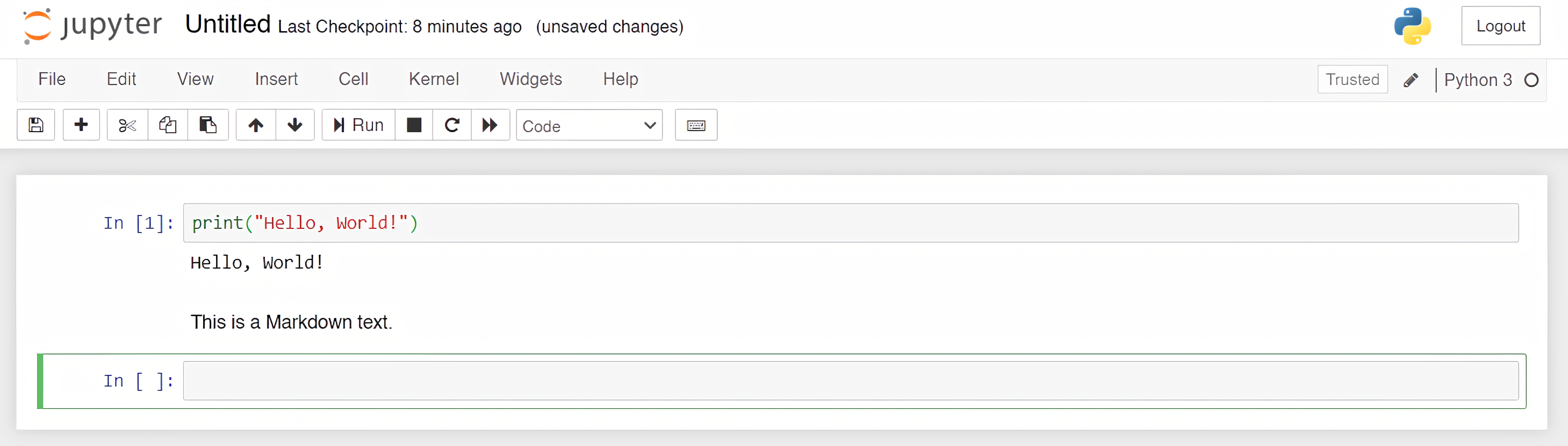Image resolution: width=1568 pixels, height=446 pixels.
Task: Restart kernel and rerun all cells icon
Action: [490, 125]
